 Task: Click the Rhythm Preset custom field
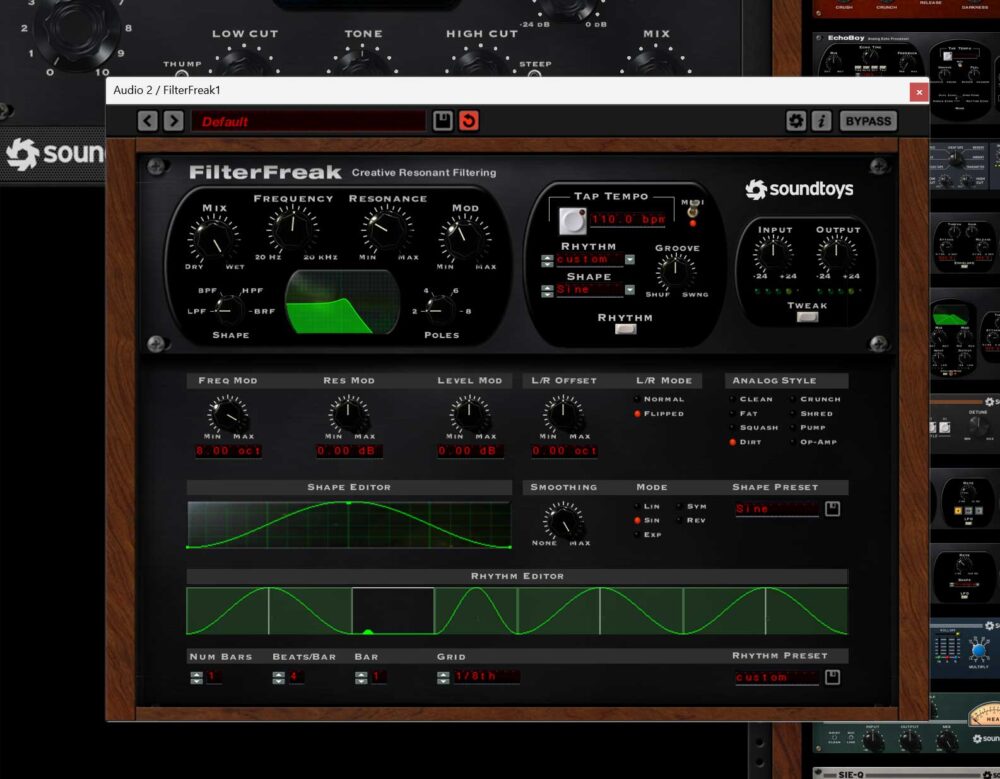(x=776, y=678)
